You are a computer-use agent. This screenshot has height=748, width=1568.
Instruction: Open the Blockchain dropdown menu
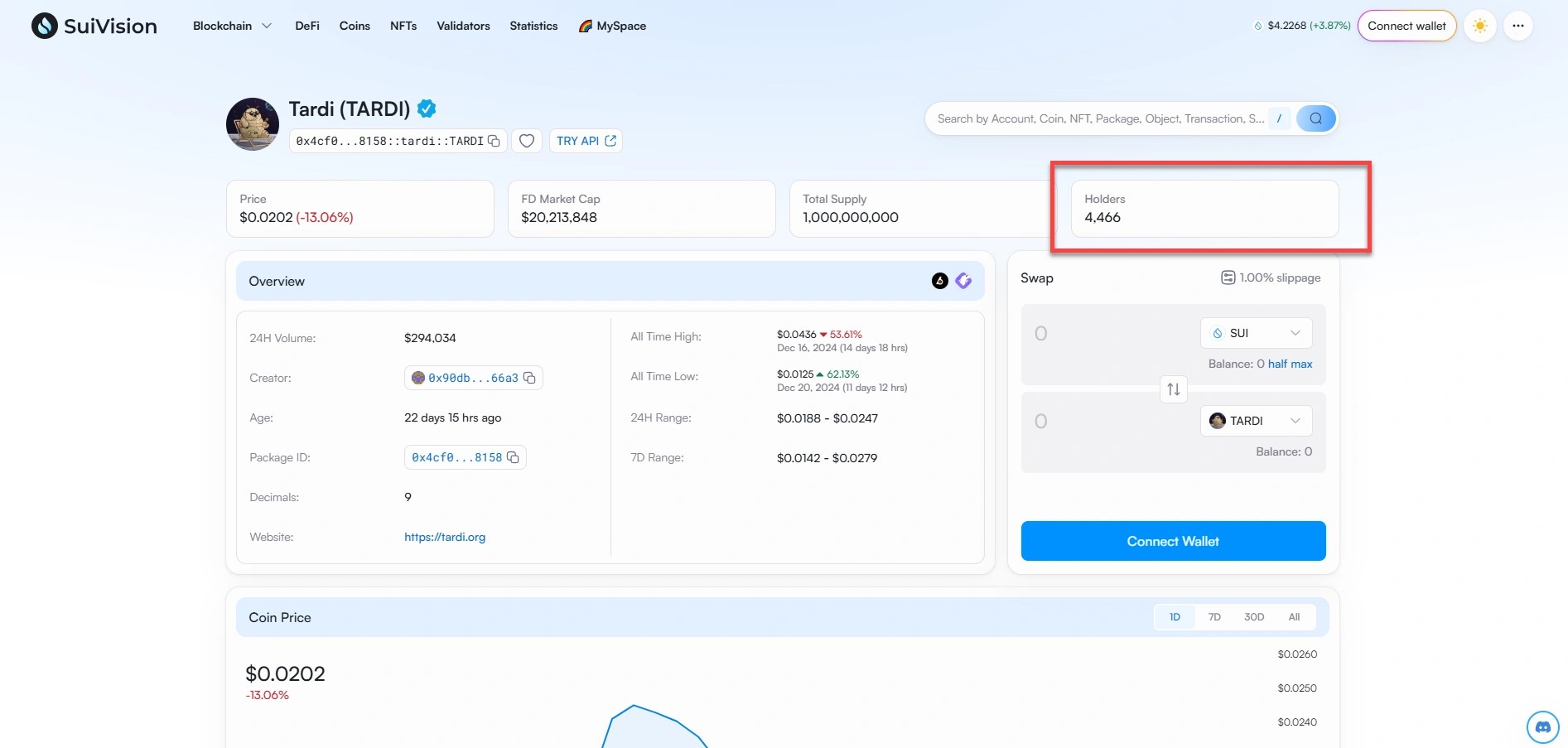click(x=232, y=26)
